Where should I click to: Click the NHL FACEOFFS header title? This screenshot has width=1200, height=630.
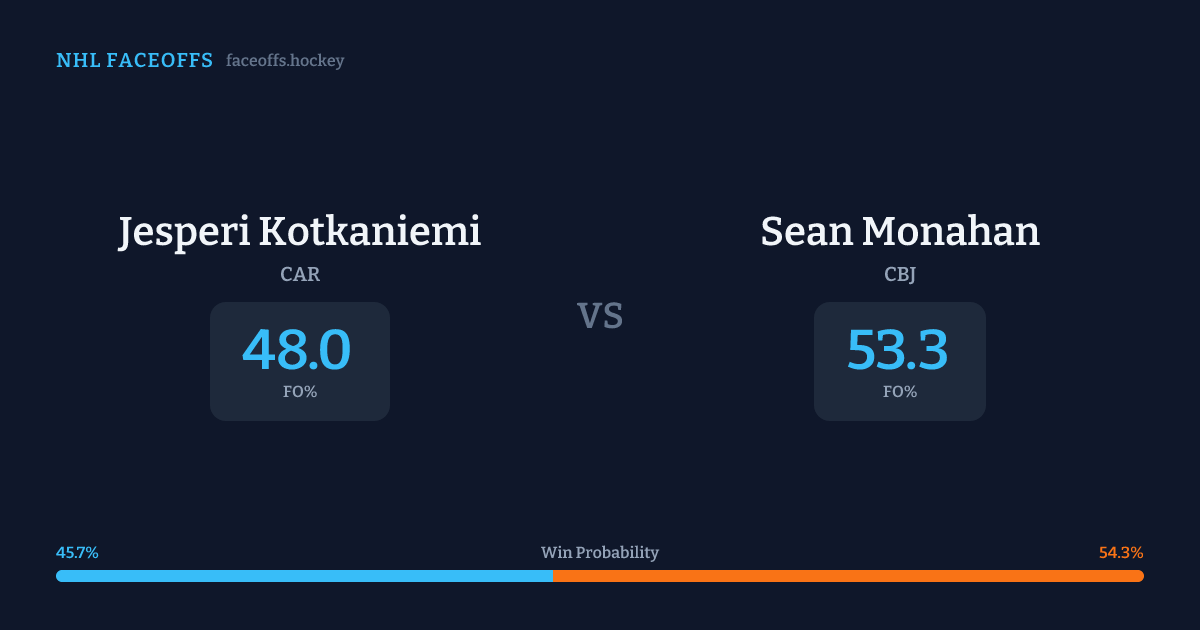(134, 61)
